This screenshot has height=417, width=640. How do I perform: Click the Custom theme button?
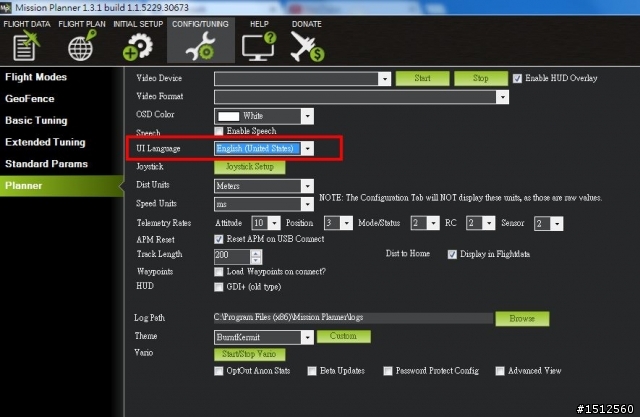point(344,336)
